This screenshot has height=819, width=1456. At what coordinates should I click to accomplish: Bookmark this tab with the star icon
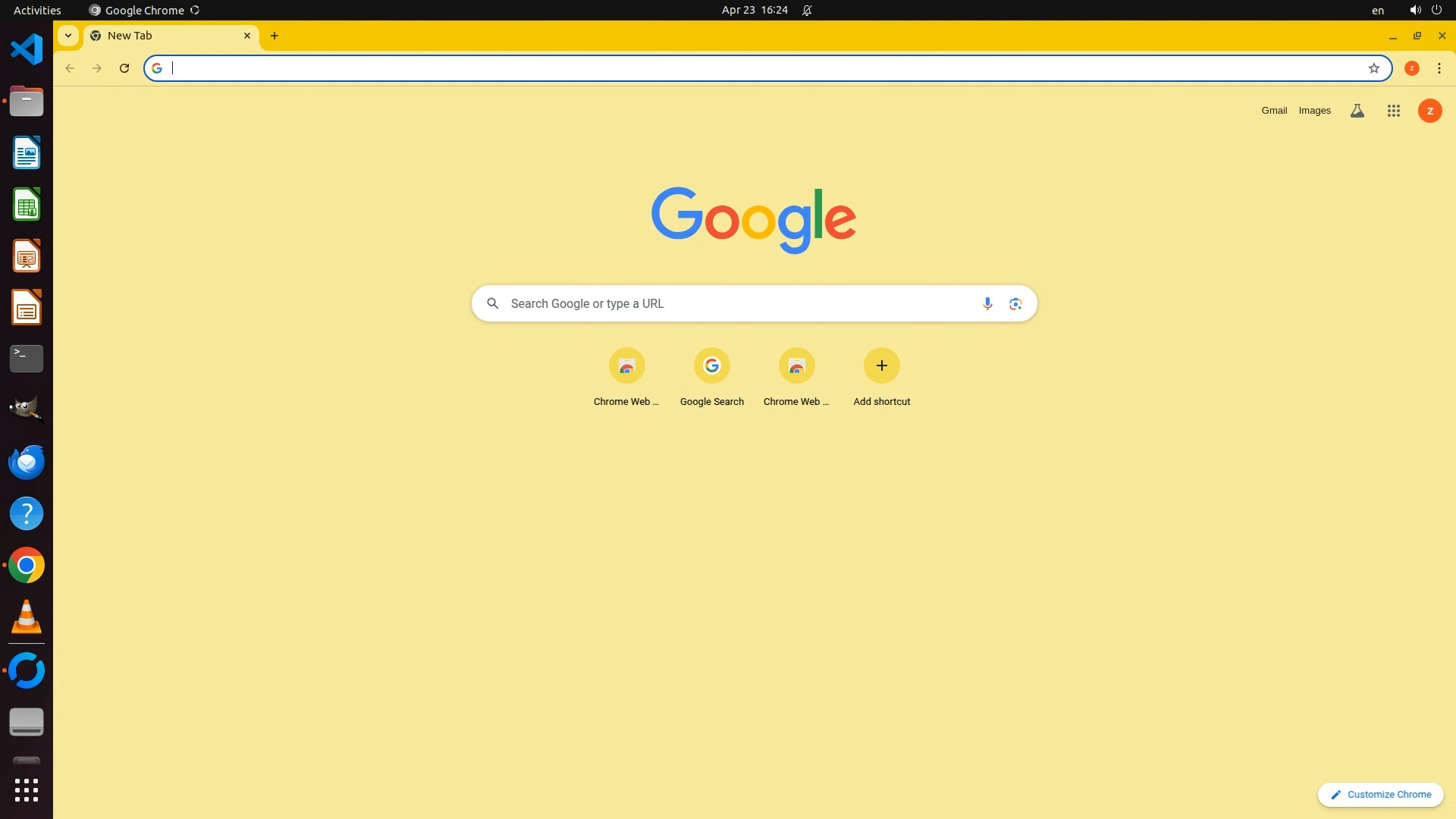pos(1373,68)
